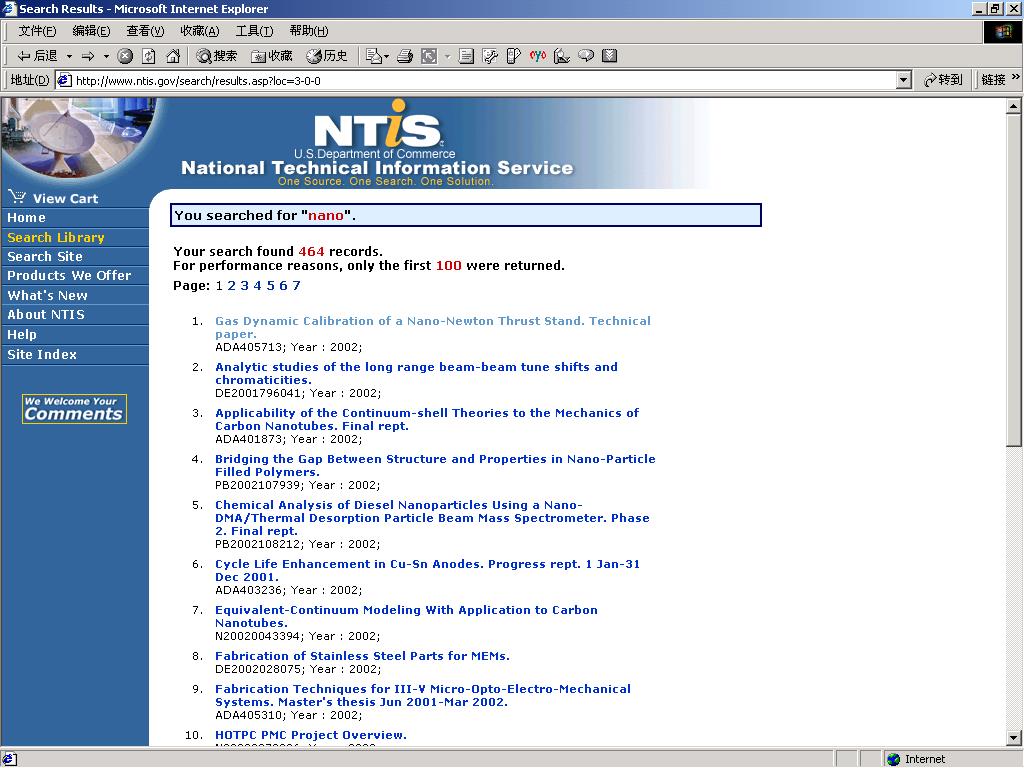
Task: Click the Mail toolbar icon
Action: coord(374,56)
